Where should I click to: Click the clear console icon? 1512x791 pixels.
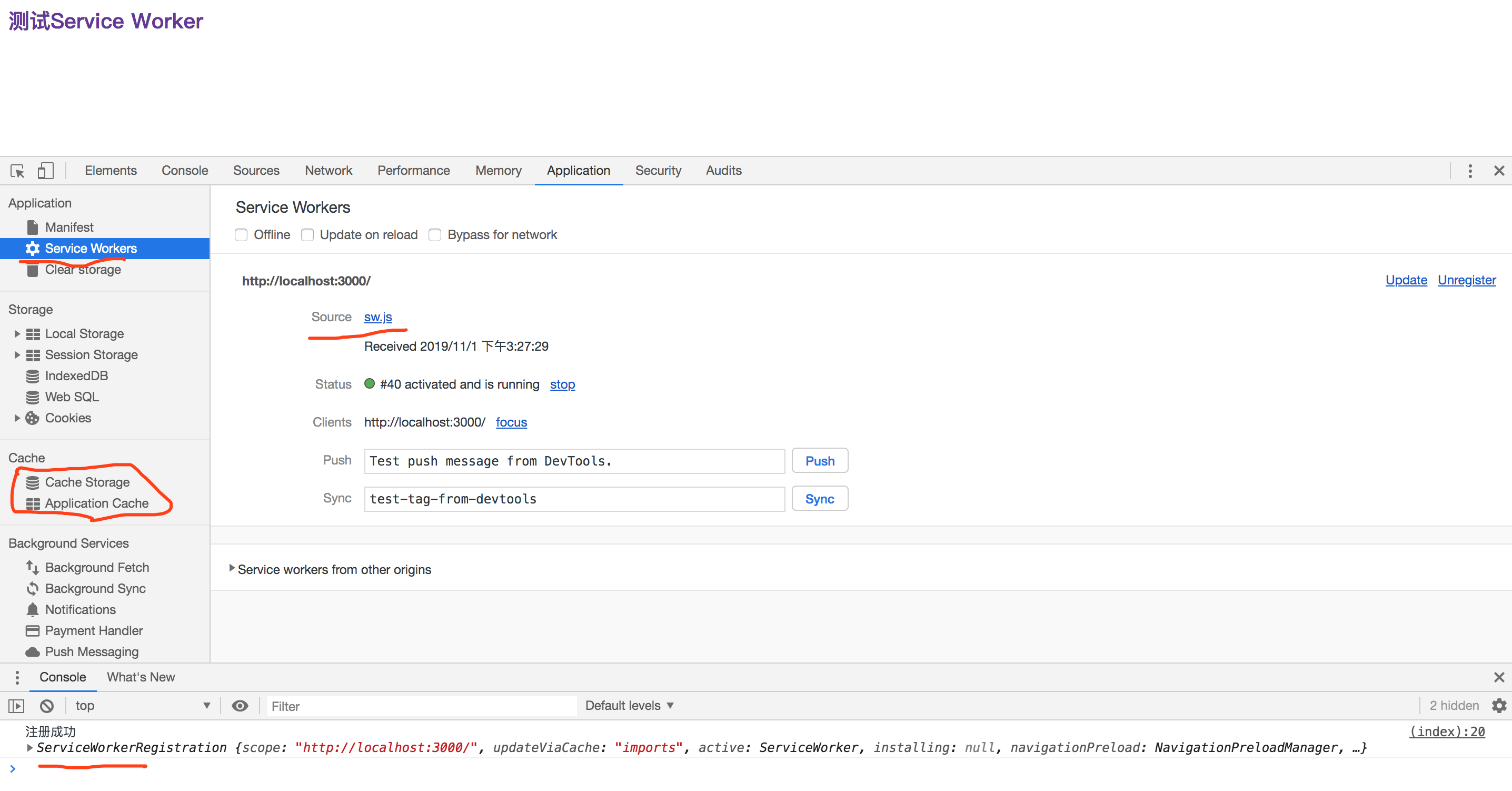coord(47,706)
